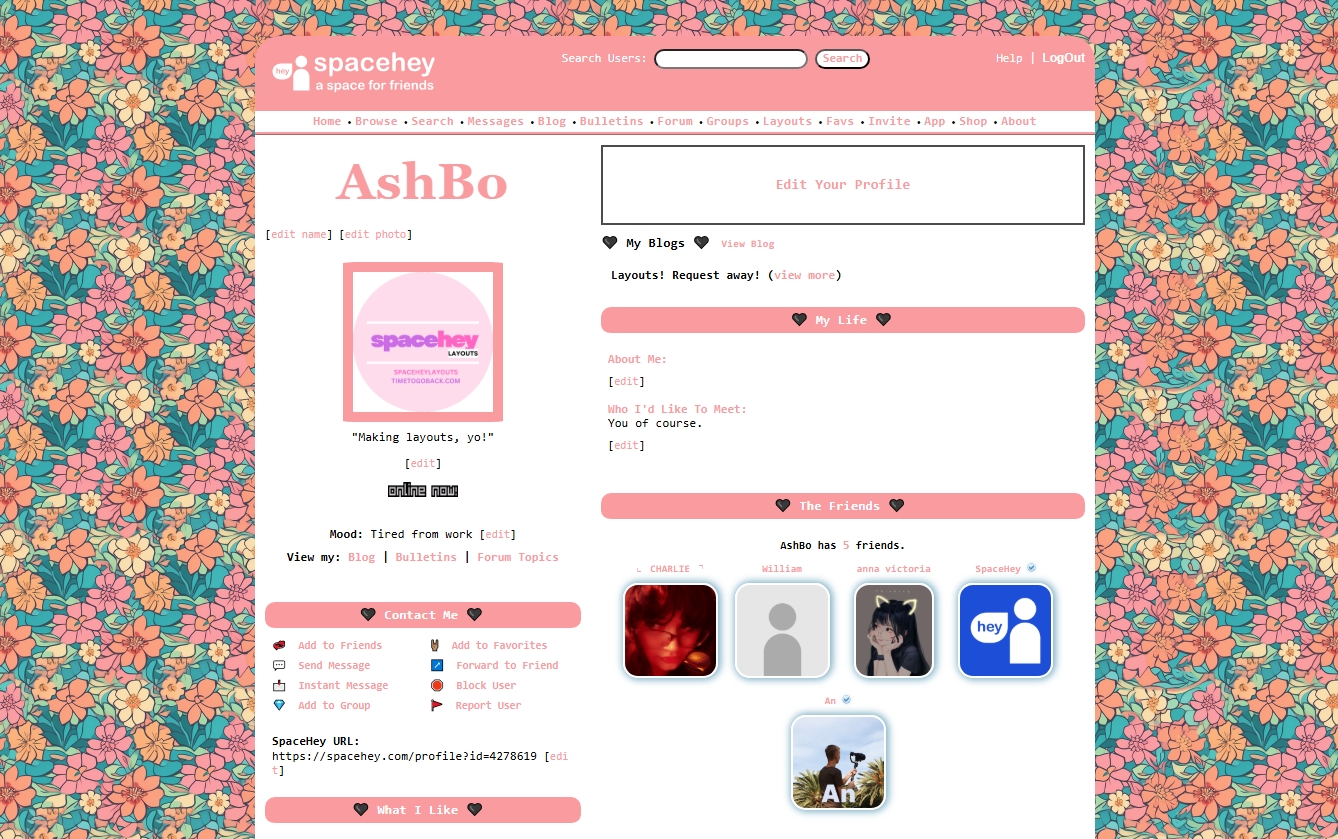
Task: Click the Instant Message icon
Action: tap(279, 685)
